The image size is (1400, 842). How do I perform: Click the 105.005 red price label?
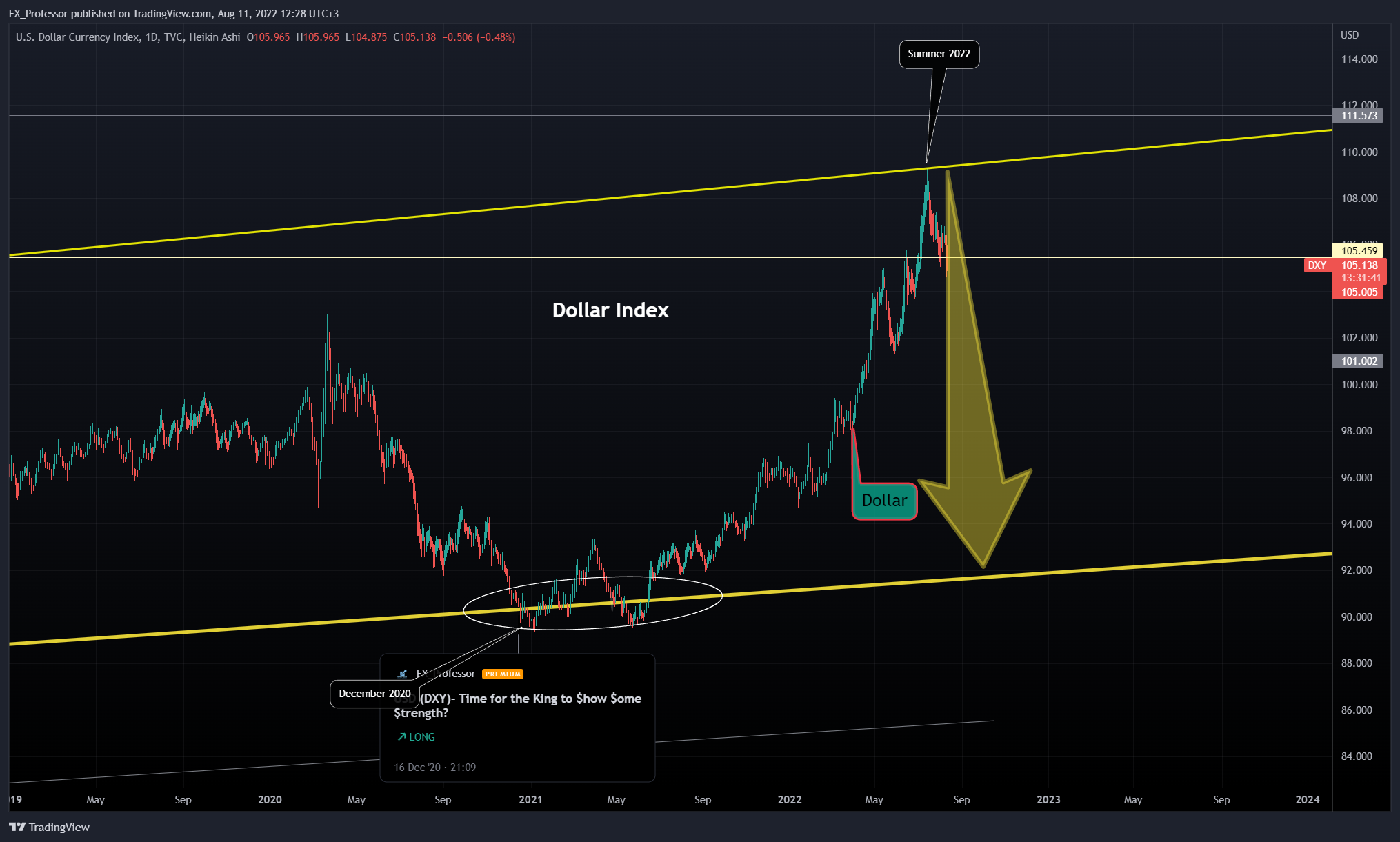pos(1359,292)
